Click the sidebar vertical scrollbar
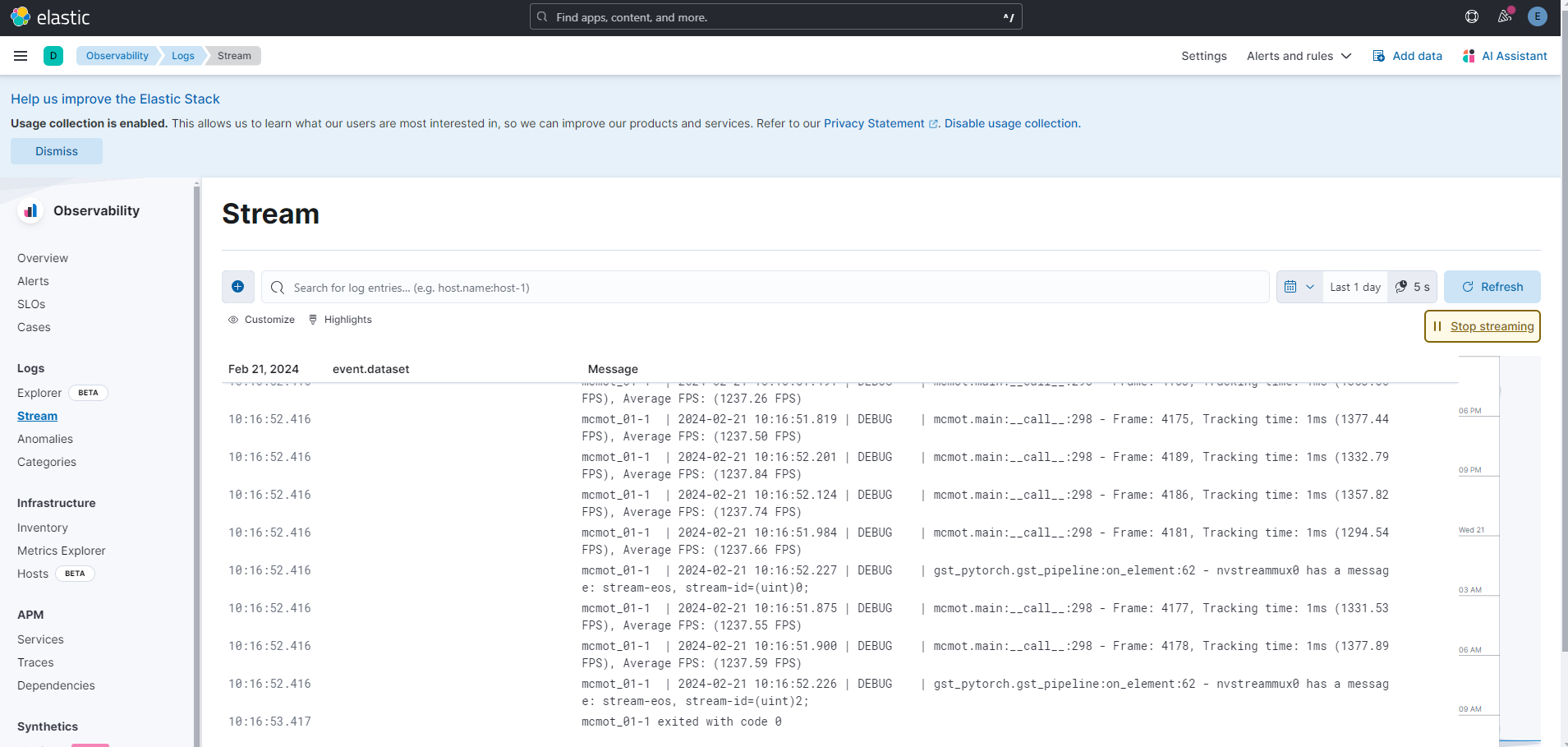 click(x=196, y=464)
